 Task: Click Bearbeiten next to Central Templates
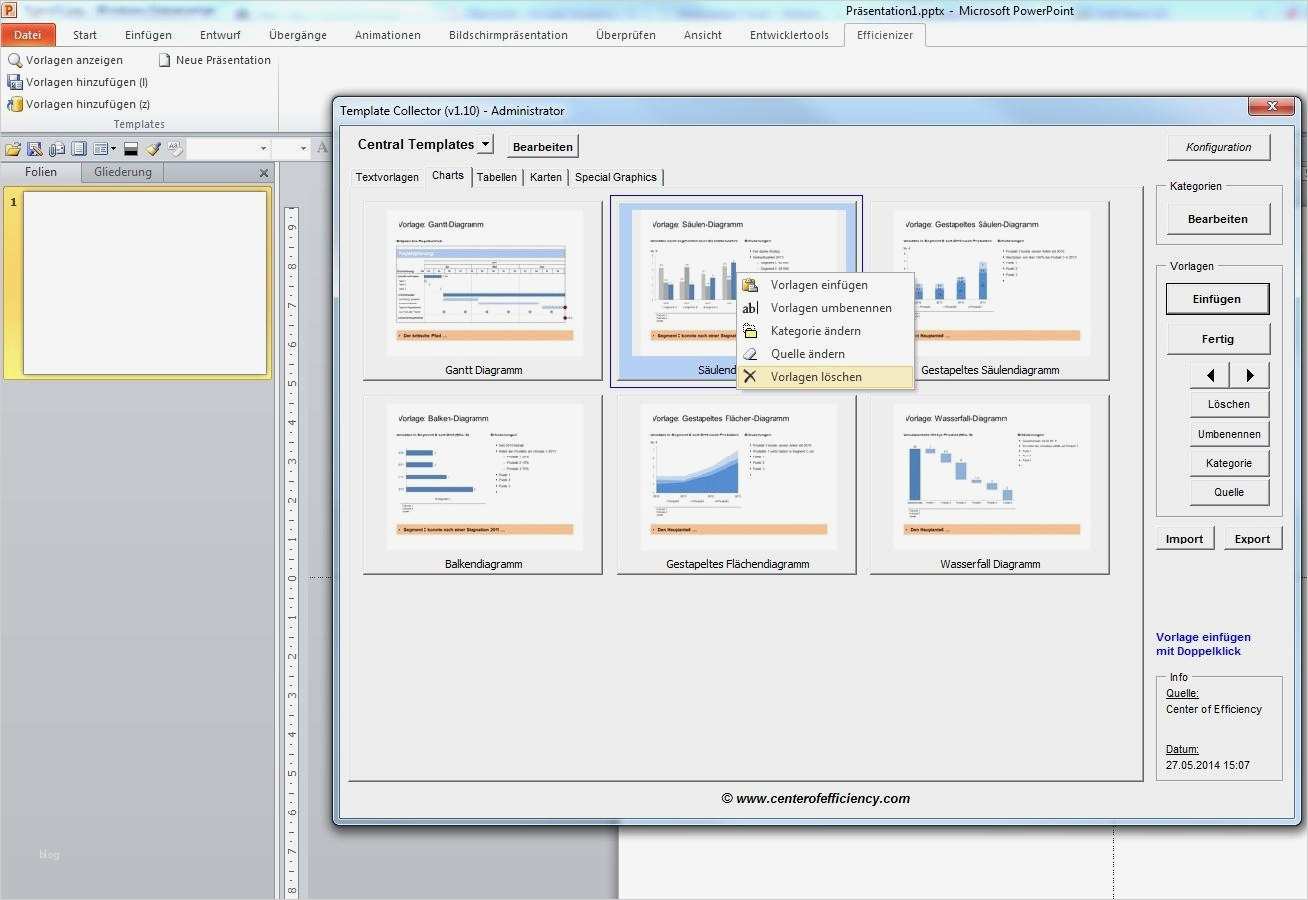click(x=543, y=147)
